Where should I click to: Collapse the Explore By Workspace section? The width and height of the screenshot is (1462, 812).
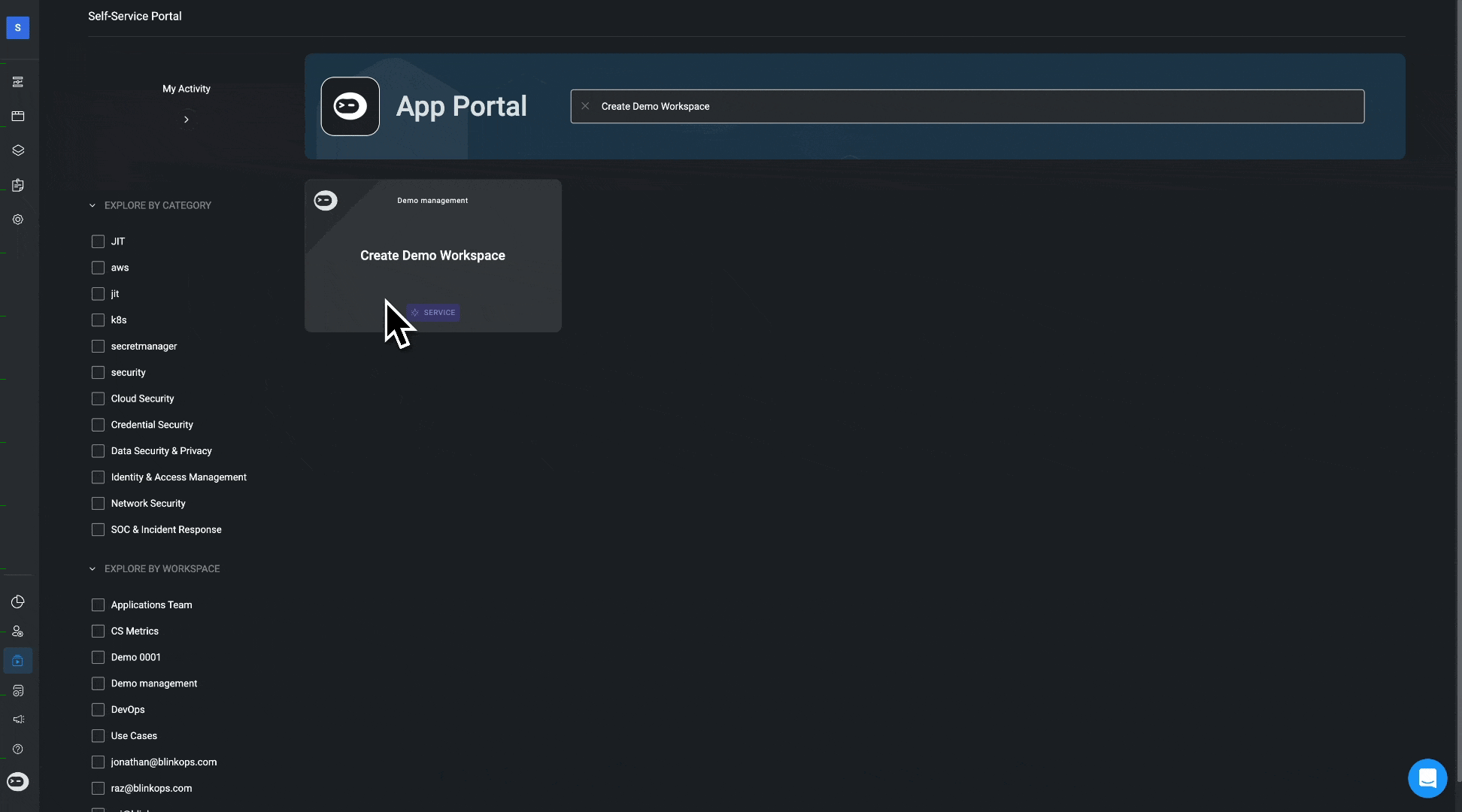click(x=93, y=569)
